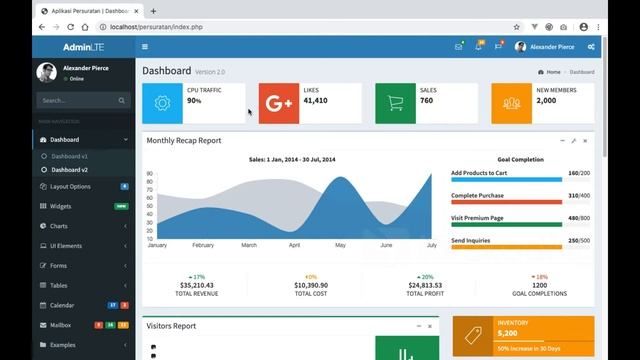Click the AdminLTE logo link
The width and height of the screenshot is (640, 360).
tap(84, 47)
